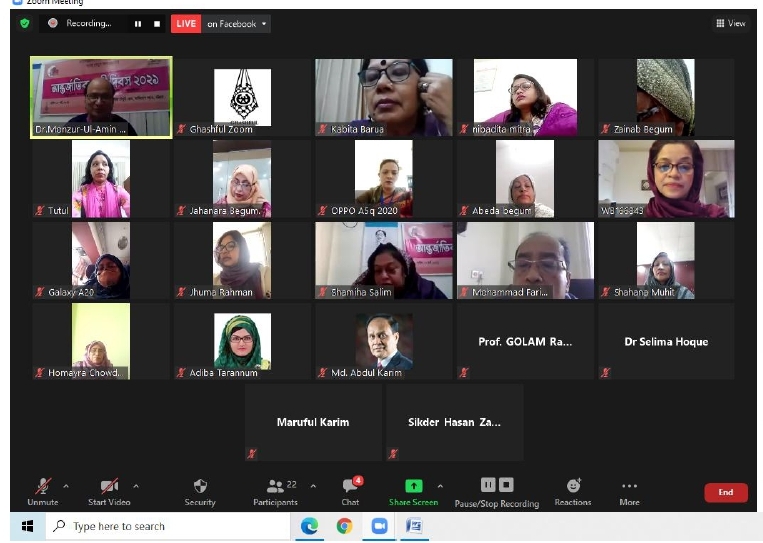Click muted mic icon beside Ghashful Zoom name
Viewport: 763px width, 543px height.
181,129
